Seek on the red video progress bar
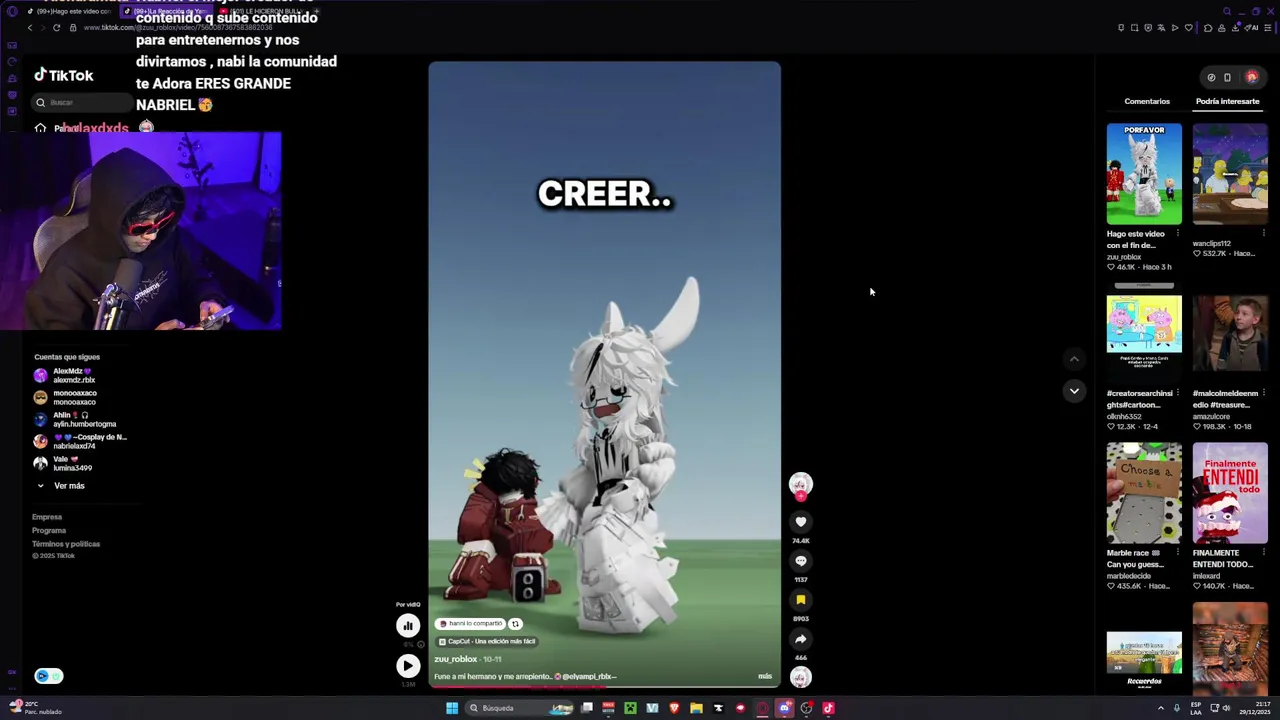 coord(604,686)
